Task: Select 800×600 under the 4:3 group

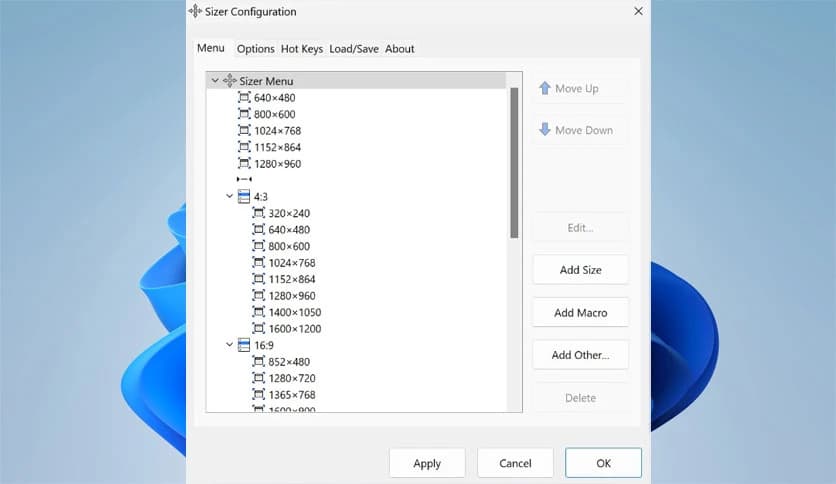Action: tap(289, 246)
